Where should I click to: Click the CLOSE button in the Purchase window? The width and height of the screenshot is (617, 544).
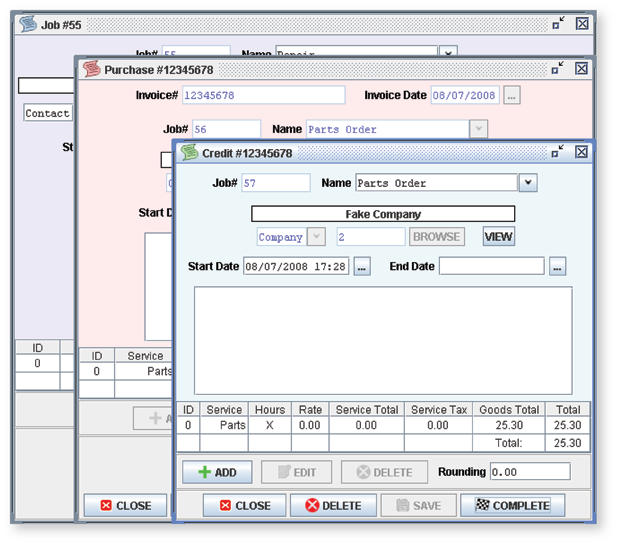click(x=126, y=505)
